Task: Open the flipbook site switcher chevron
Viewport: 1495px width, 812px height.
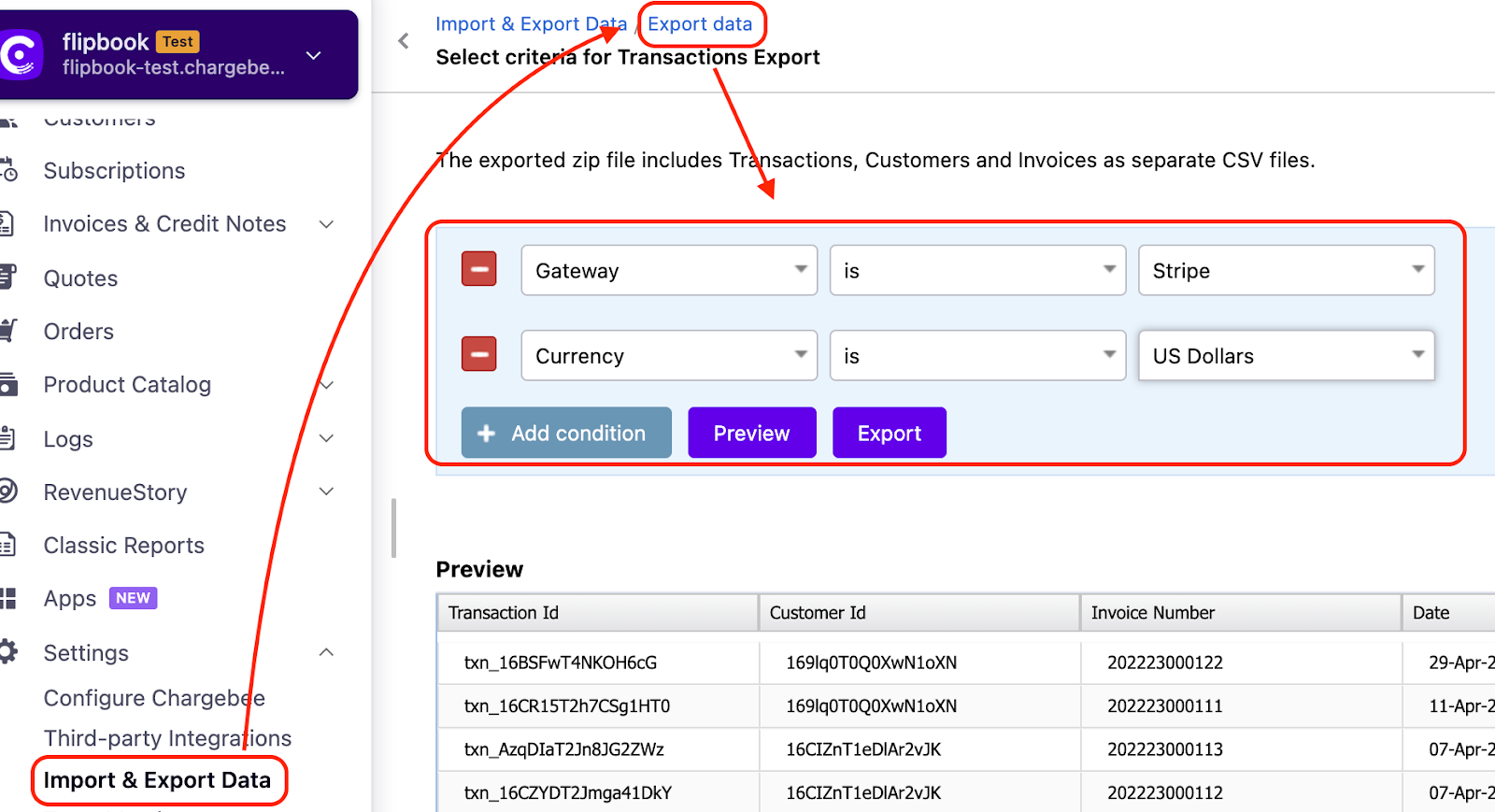Action: point(314,55)
